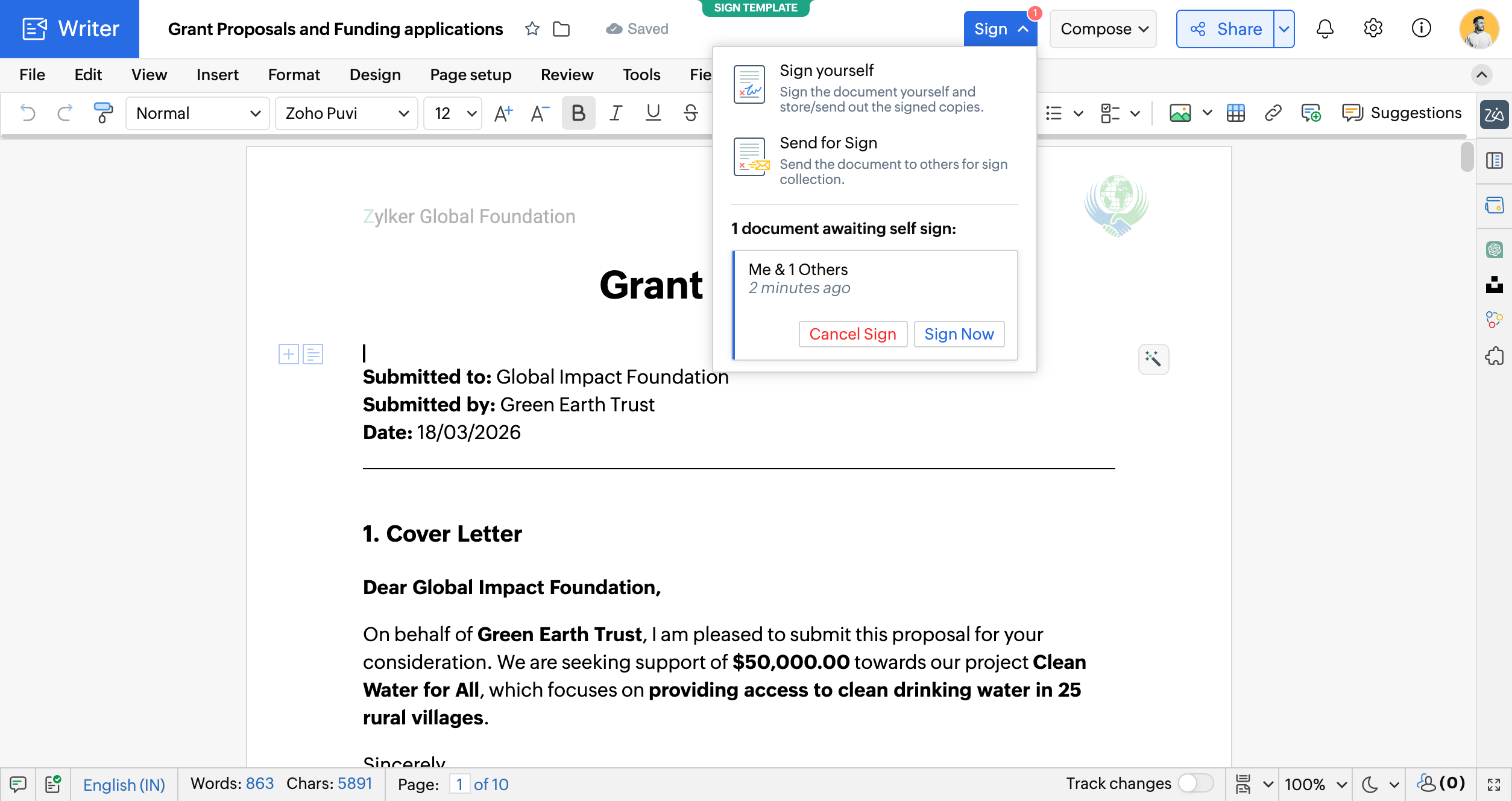Open the Page setup menu
1512x801 pixels.
point(470,75)
